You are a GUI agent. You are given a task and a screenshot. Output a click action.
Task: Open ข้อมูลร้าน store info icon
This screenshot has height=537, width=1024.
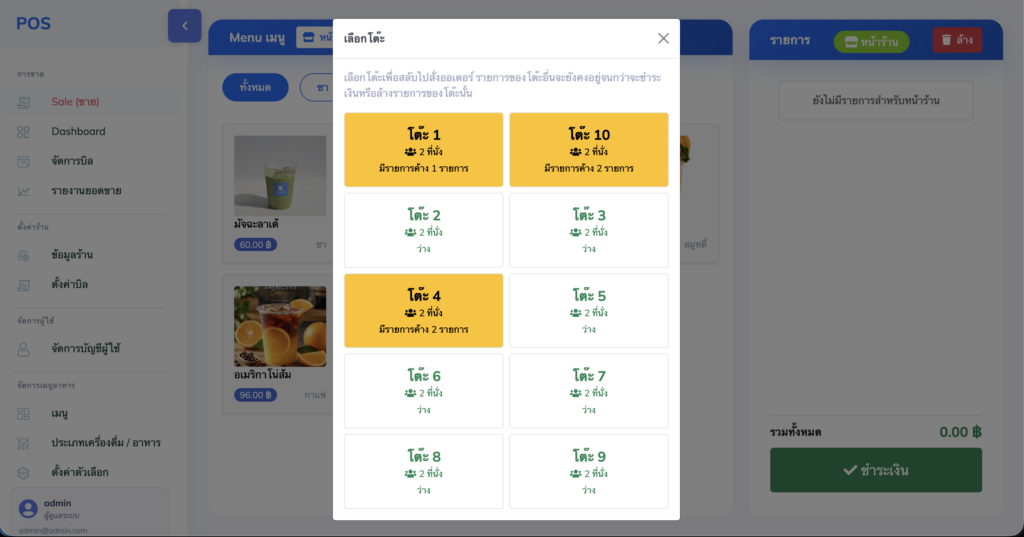pos(24,255)
